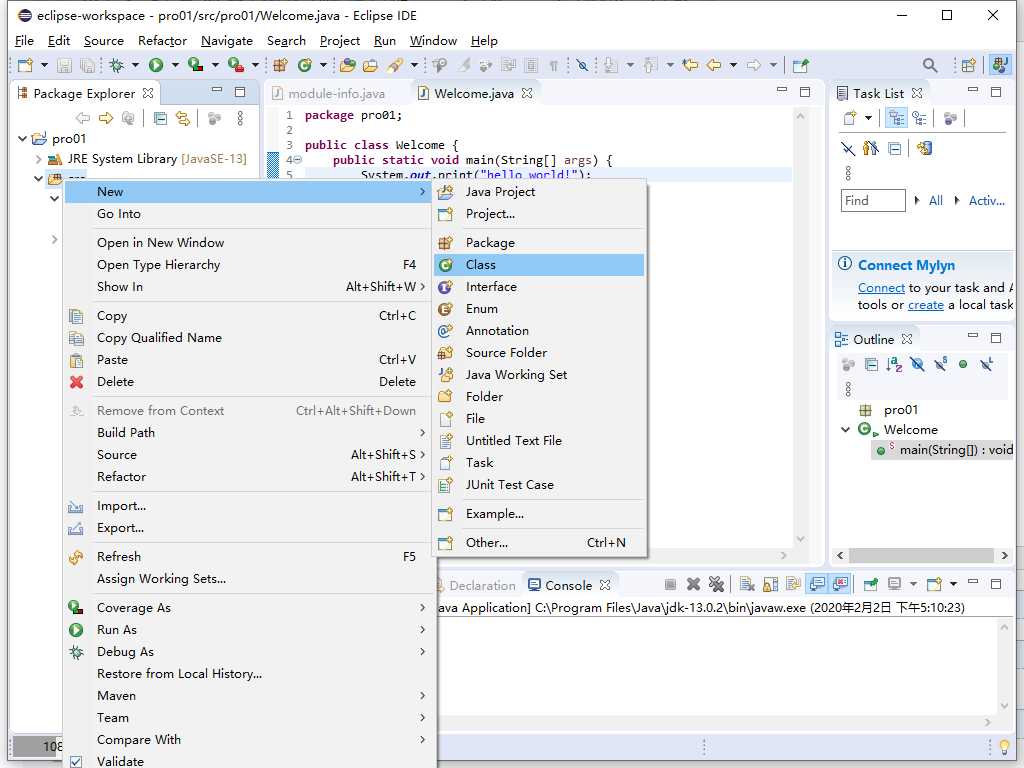This screenshot has height=768, width=1024.
Task: Maximize the editor area
Action: 805,92
